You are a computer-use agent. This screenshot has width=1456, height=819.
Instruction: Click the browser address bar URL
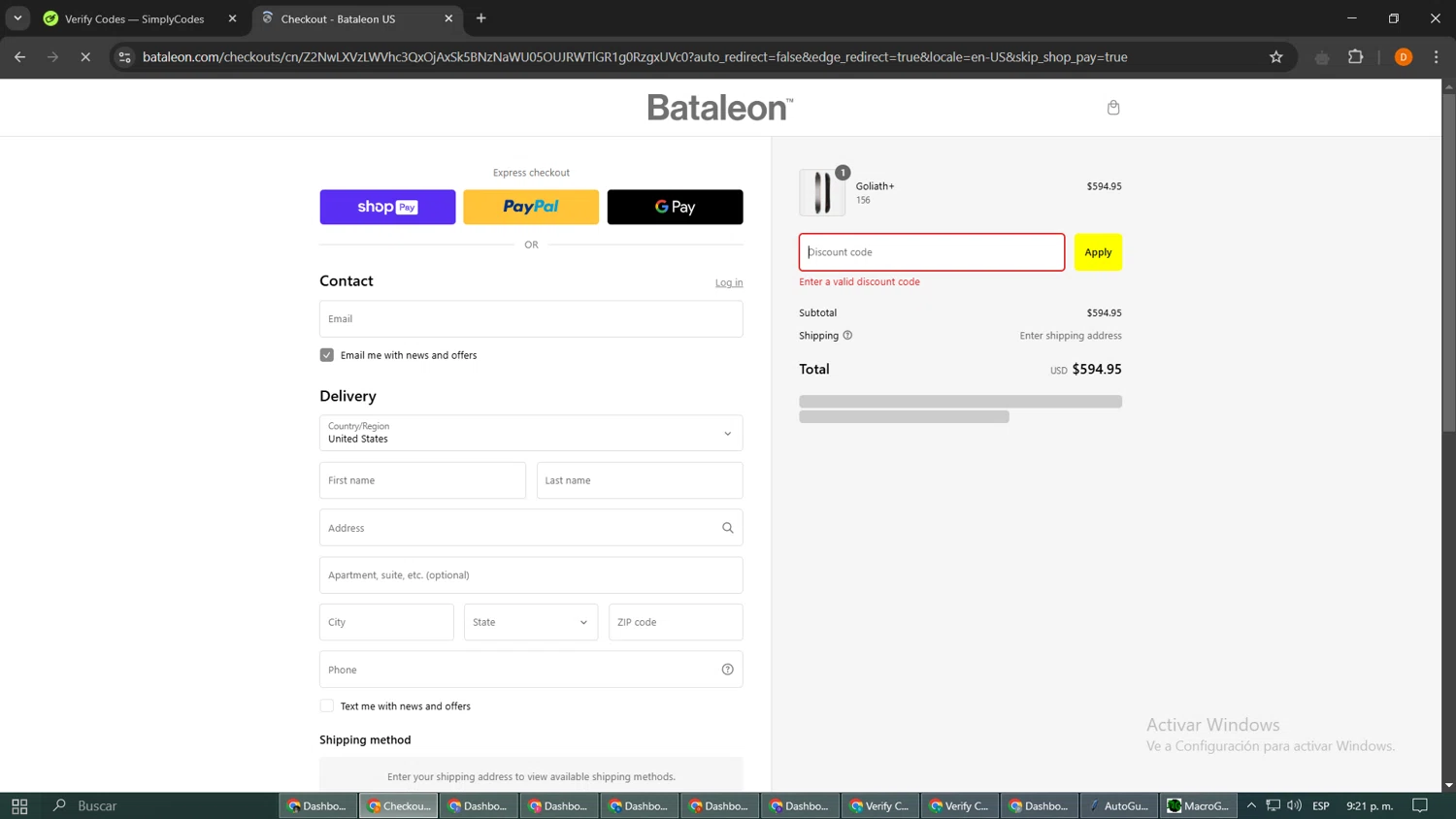(635, 57)
